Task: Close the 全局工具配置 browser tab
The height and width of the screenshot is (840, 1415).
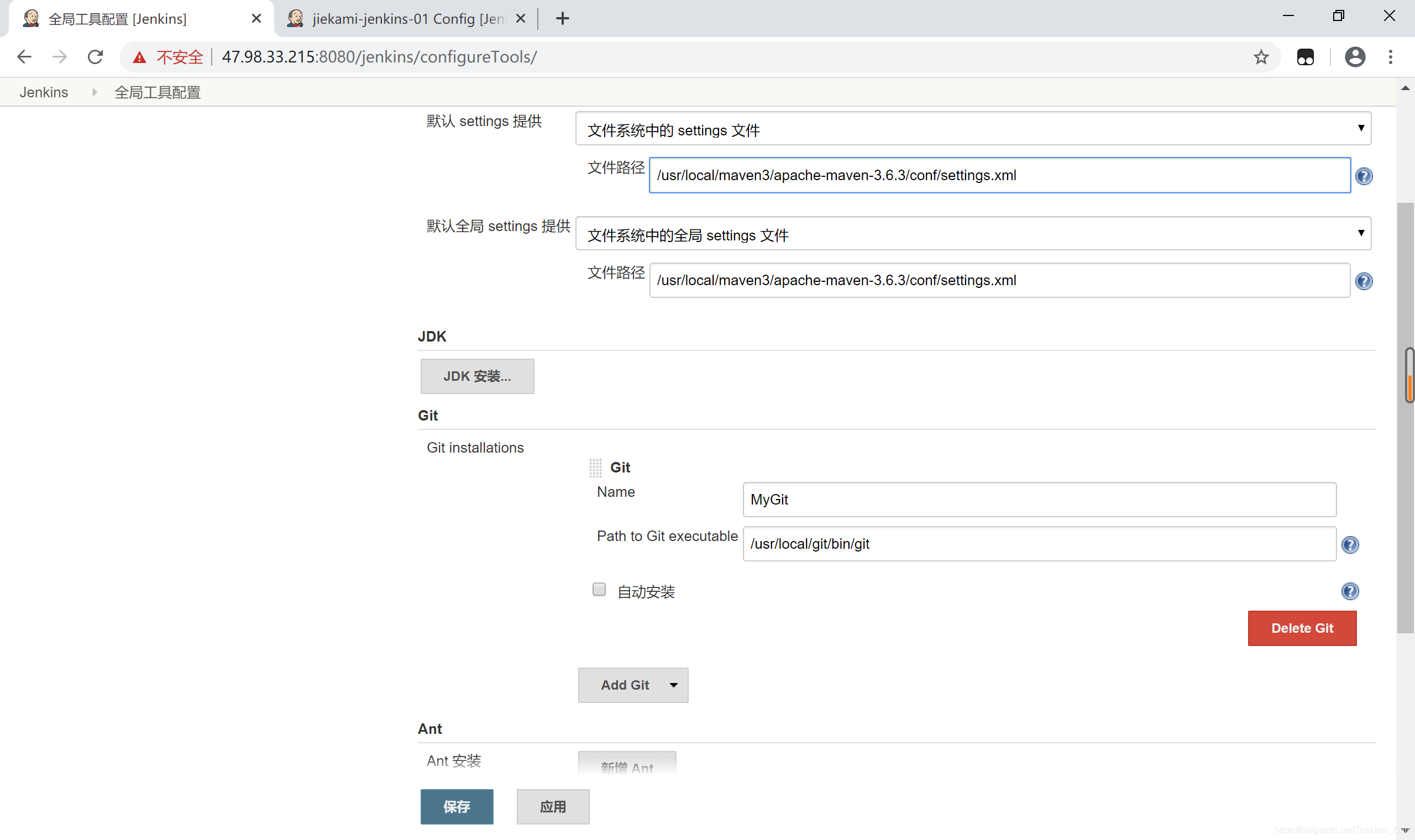Action: point(256,19)
